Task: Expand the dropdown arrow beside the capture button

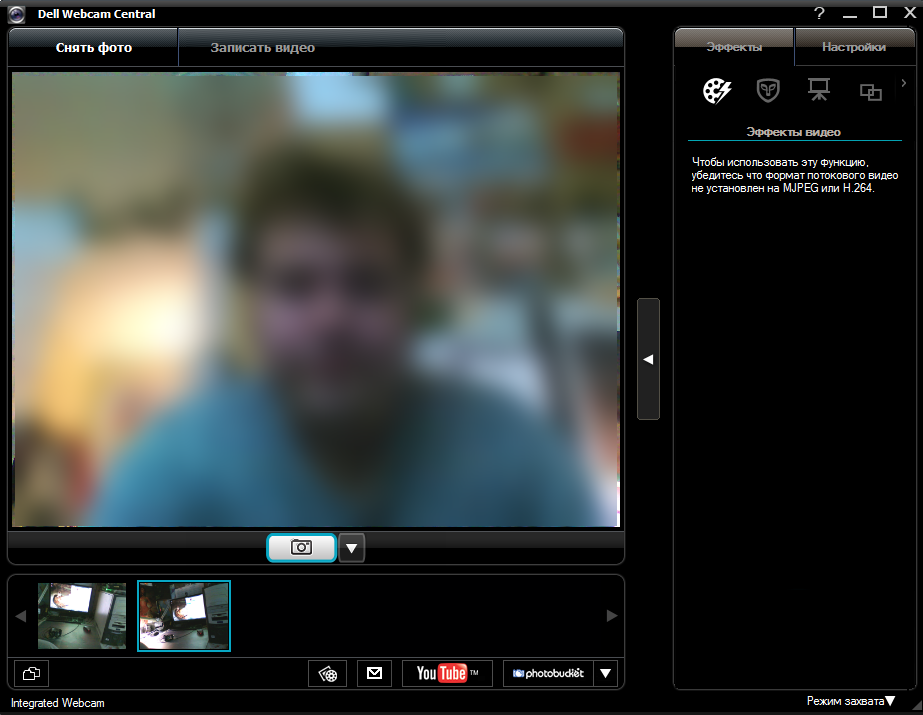Action: pyautogui.click(x=352, y=548)
